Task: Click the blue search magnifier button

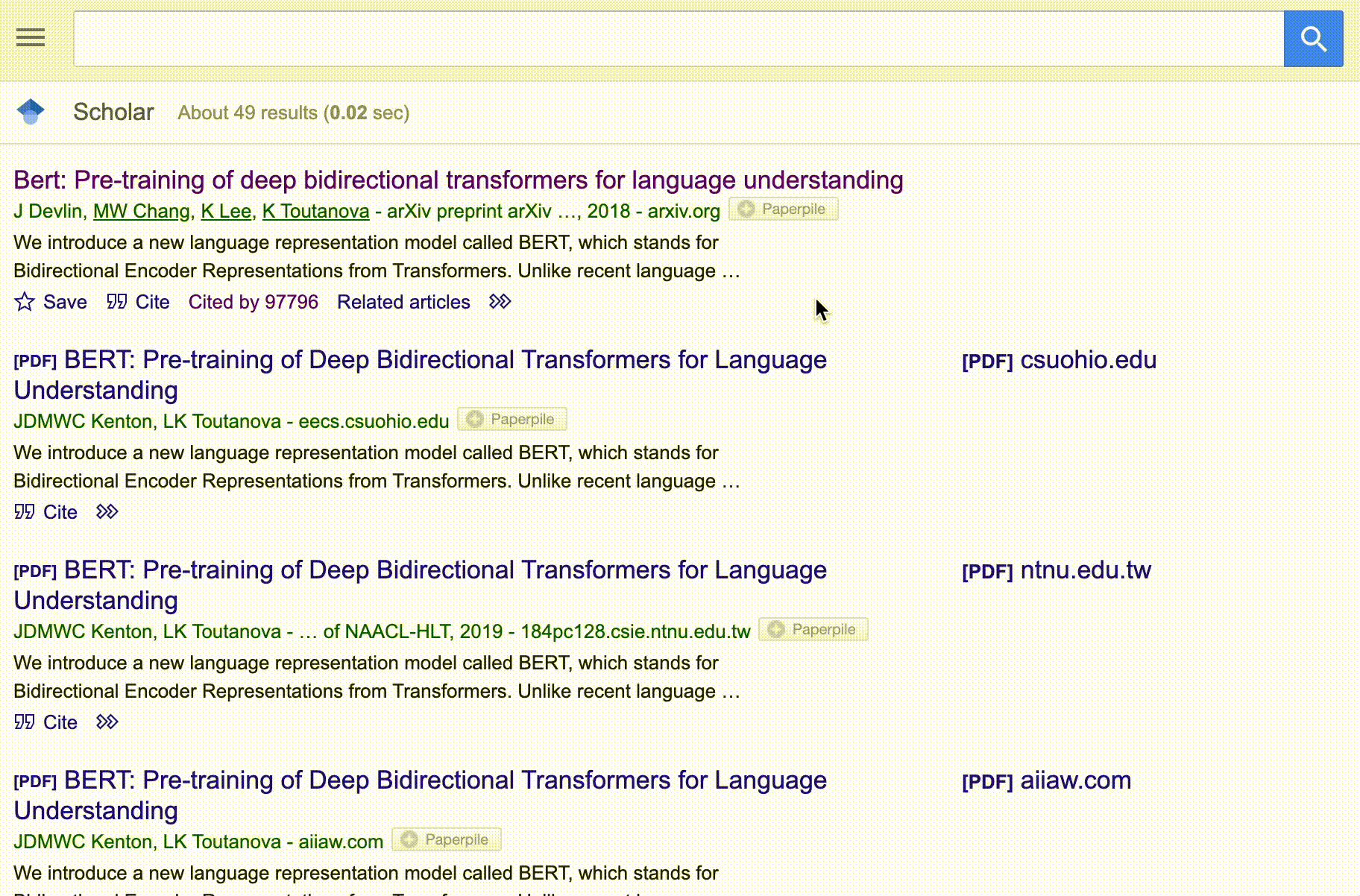Action: click(1313, 39)
